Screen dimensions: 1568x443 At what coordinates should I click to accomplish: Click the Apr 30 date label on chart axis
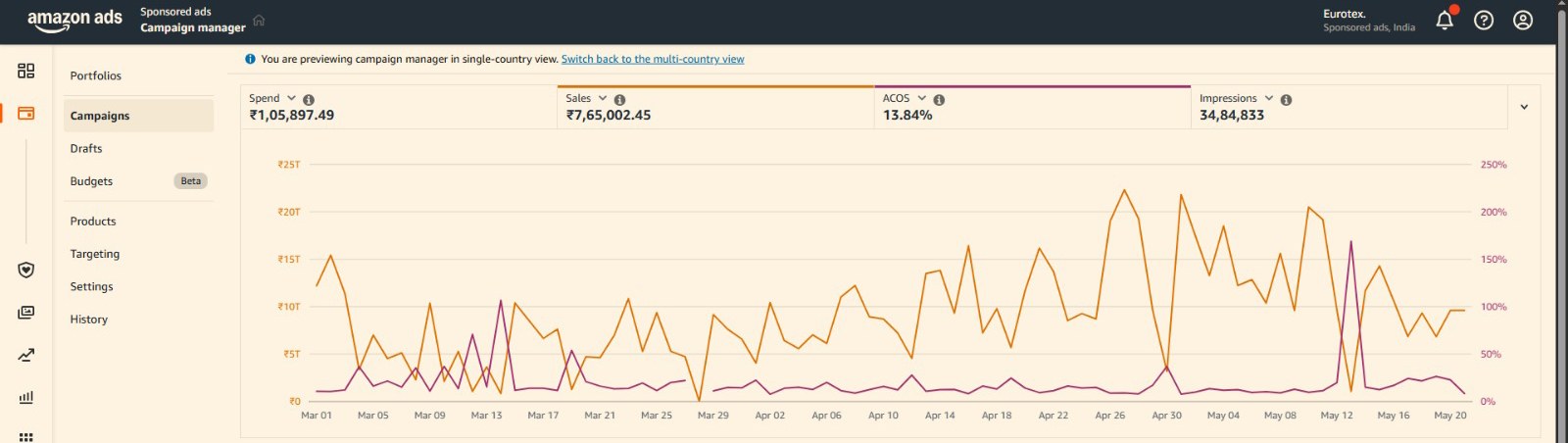coord(1166,416)
